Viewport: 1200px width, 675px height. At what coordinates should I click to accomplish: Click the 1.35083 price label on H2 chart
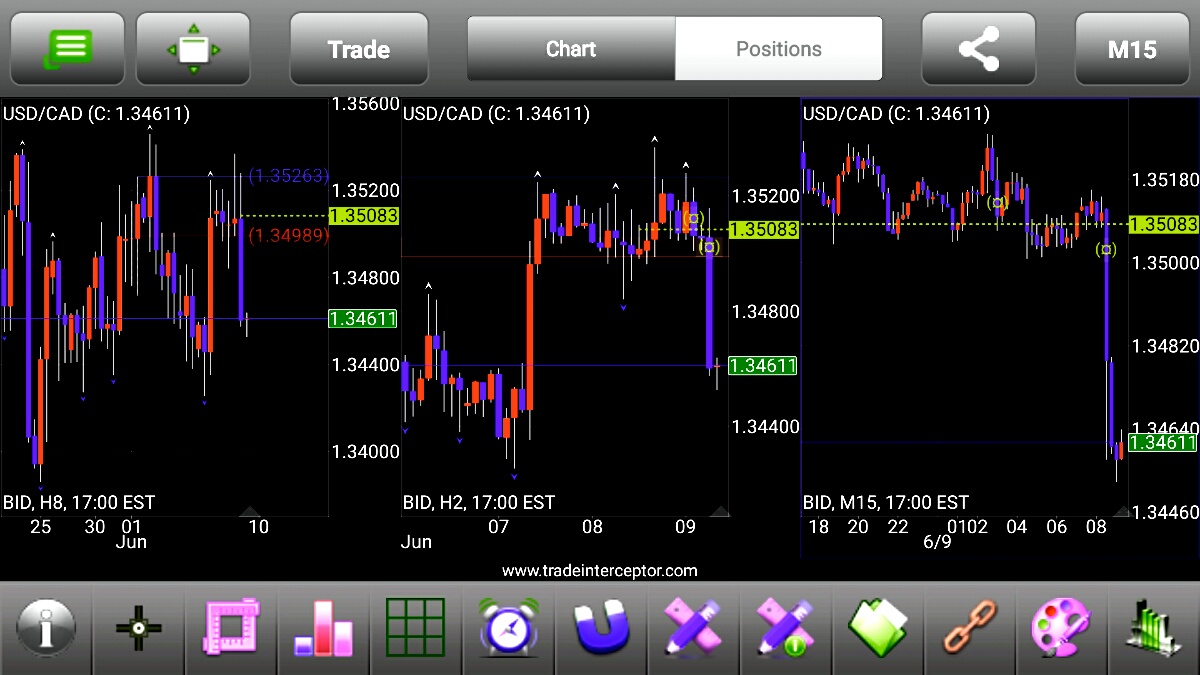764,229
